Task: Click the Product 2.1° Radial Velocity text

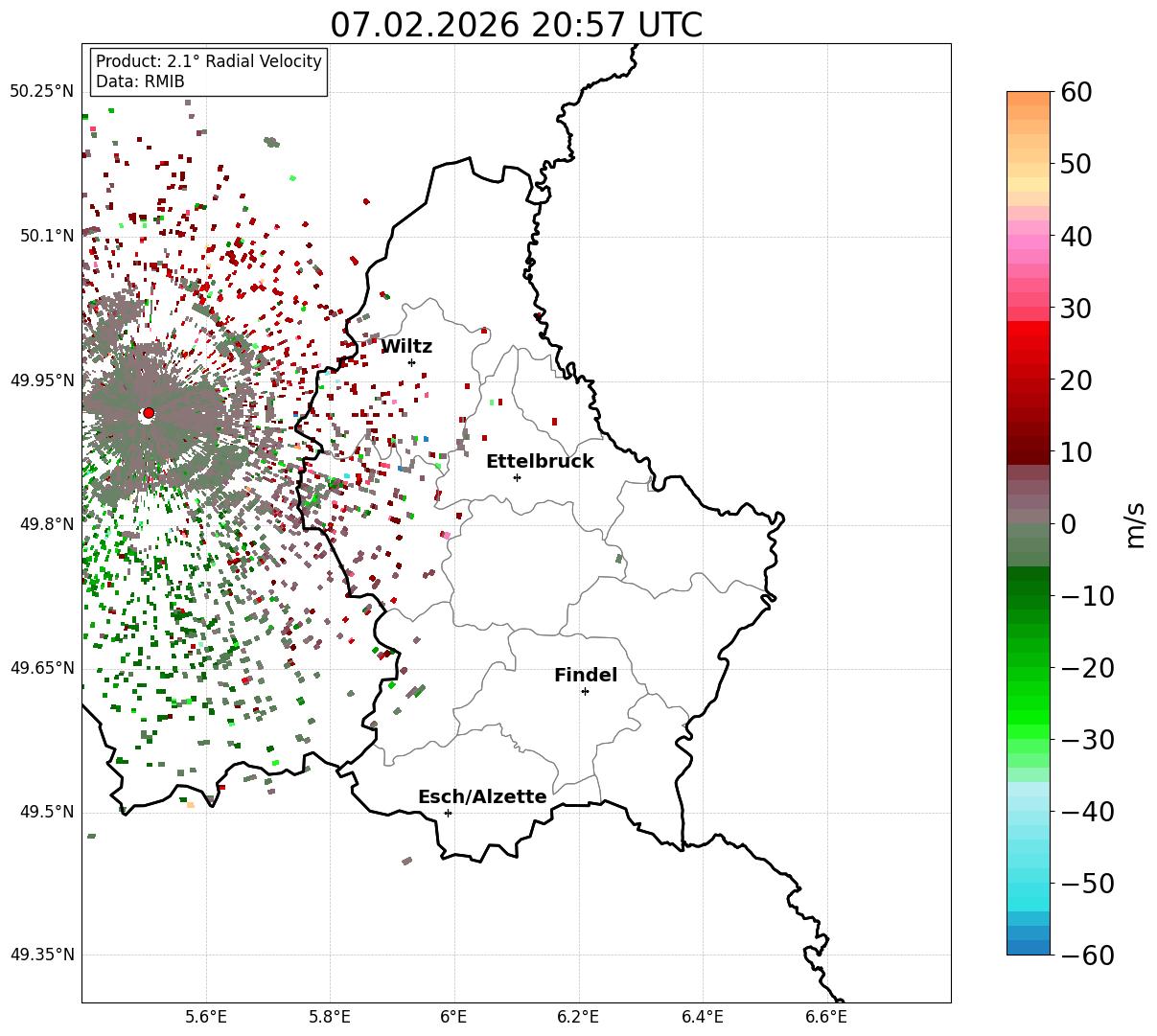Action: (x=209, y=61)
